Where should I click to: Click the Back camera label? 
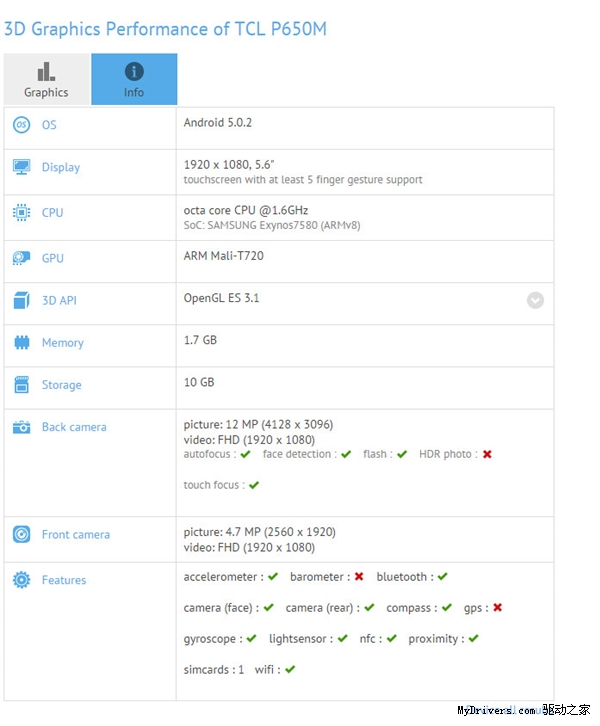pyautogui.click(x=74, y=427)
